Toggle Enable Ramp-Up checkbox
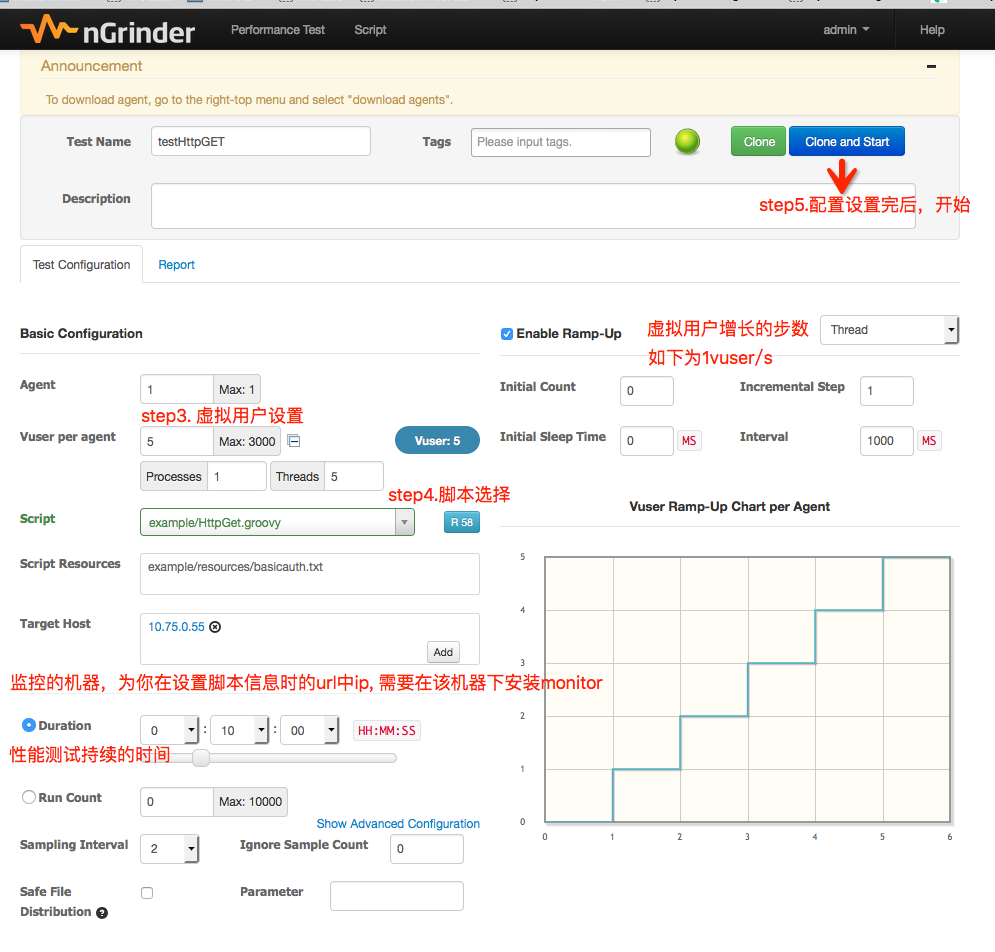The width and height of the screenshot is (995, 952). 506,334
